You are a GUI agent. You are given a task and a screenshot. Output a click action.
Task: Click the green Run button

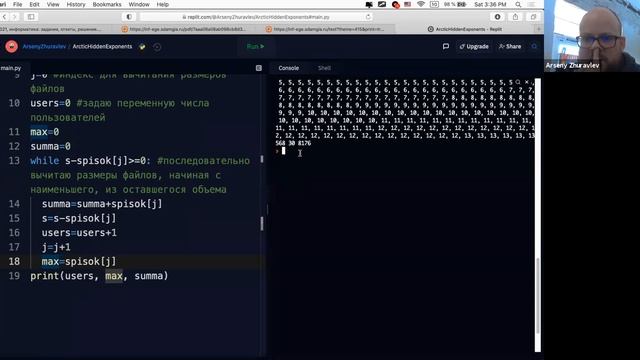pos(256,47)
